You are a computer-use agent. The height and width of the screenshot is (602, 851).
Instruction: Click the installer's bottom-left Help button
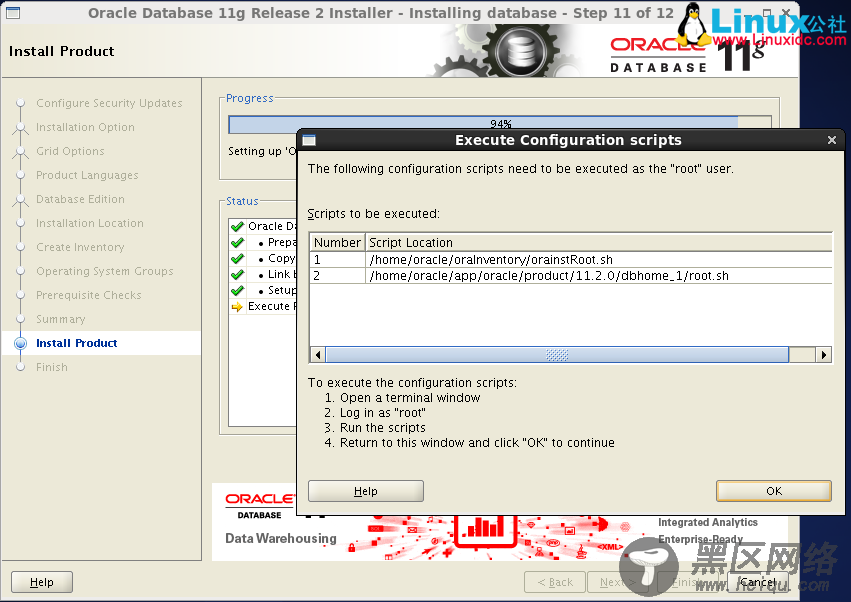(42, 582)
